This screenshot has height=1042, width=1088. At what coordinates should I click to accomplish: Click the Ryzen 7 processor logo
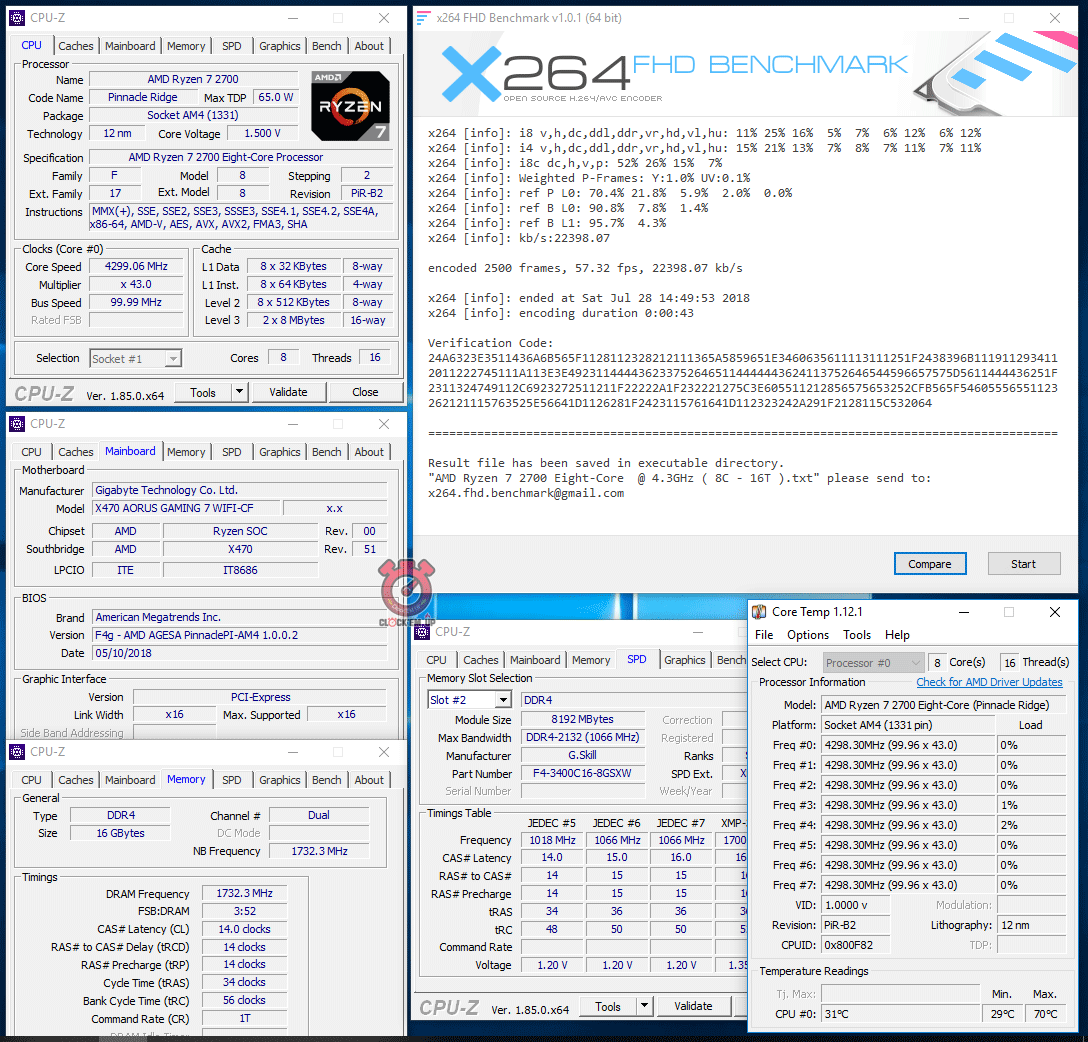click(350, 106)
